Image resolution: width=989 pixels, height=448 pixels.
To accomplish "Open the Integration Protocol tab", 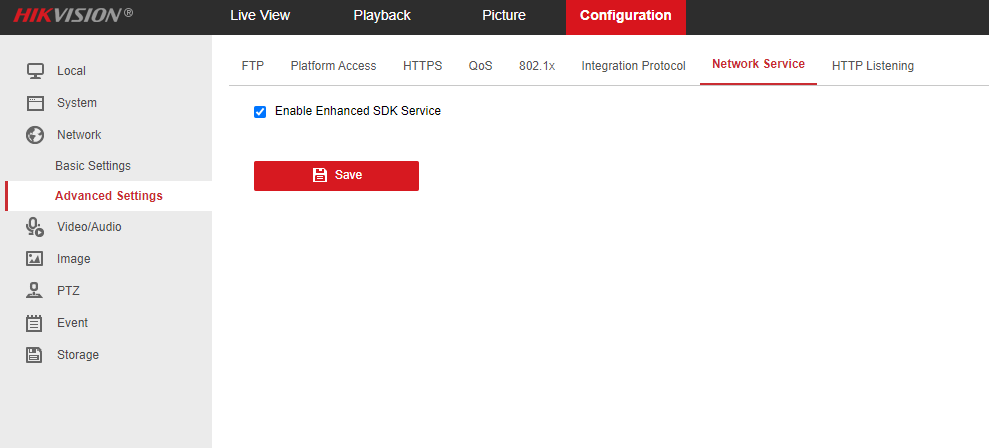I will tap(633, 66).
